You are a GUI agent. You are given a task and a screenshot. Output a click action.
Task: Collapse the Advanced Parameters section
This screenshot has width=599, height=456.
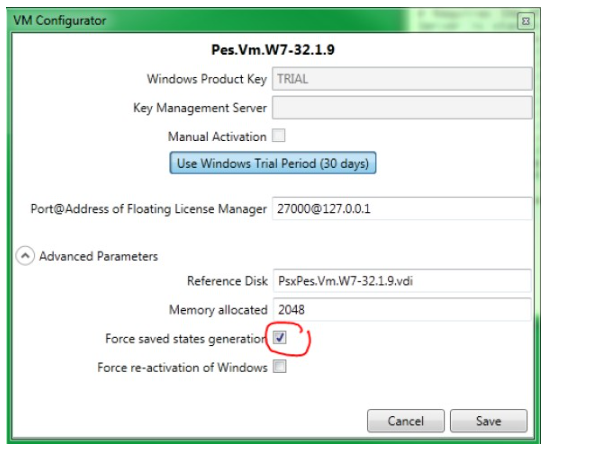25,256
